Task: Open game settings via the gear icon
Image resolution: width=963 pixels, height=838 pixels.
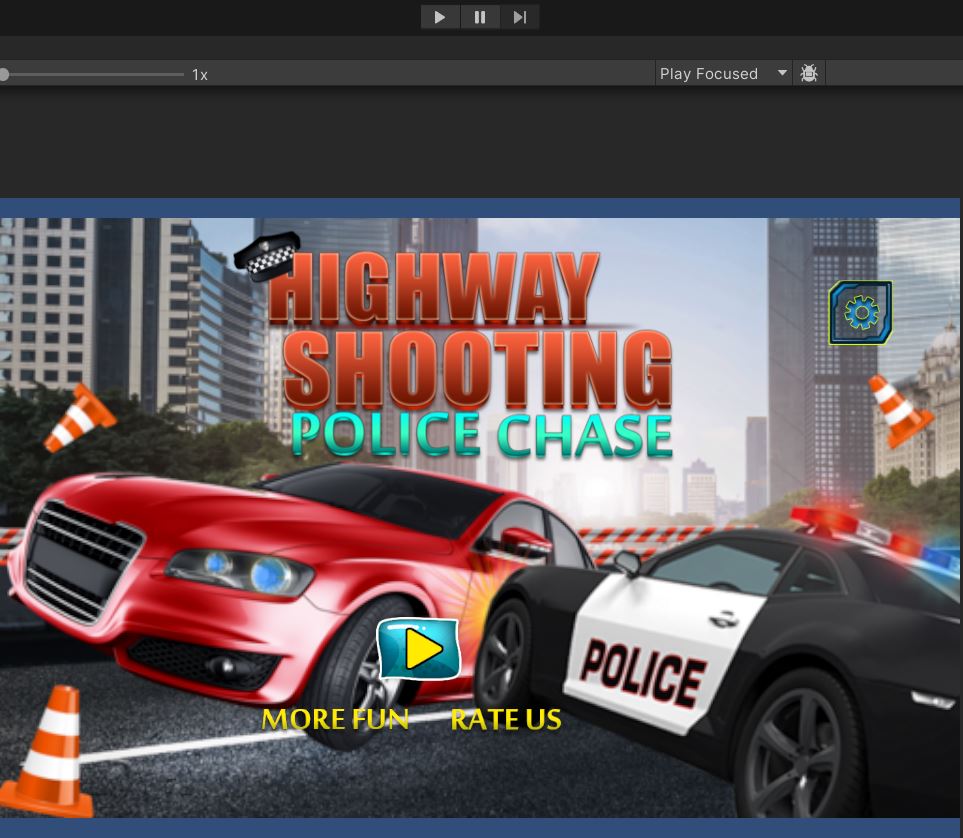Action: click(860, 313)
